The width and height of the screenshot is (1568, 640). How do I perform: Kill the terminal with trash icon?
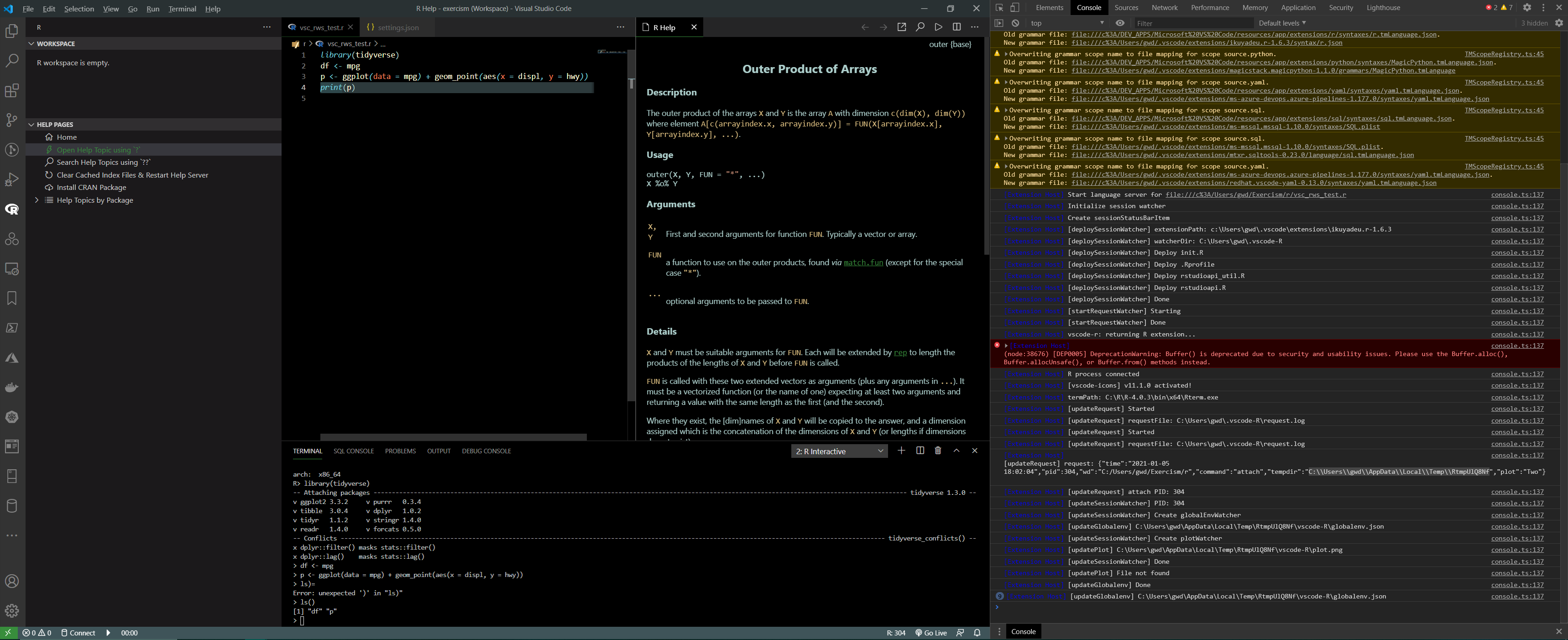click(x=938, y=451)
